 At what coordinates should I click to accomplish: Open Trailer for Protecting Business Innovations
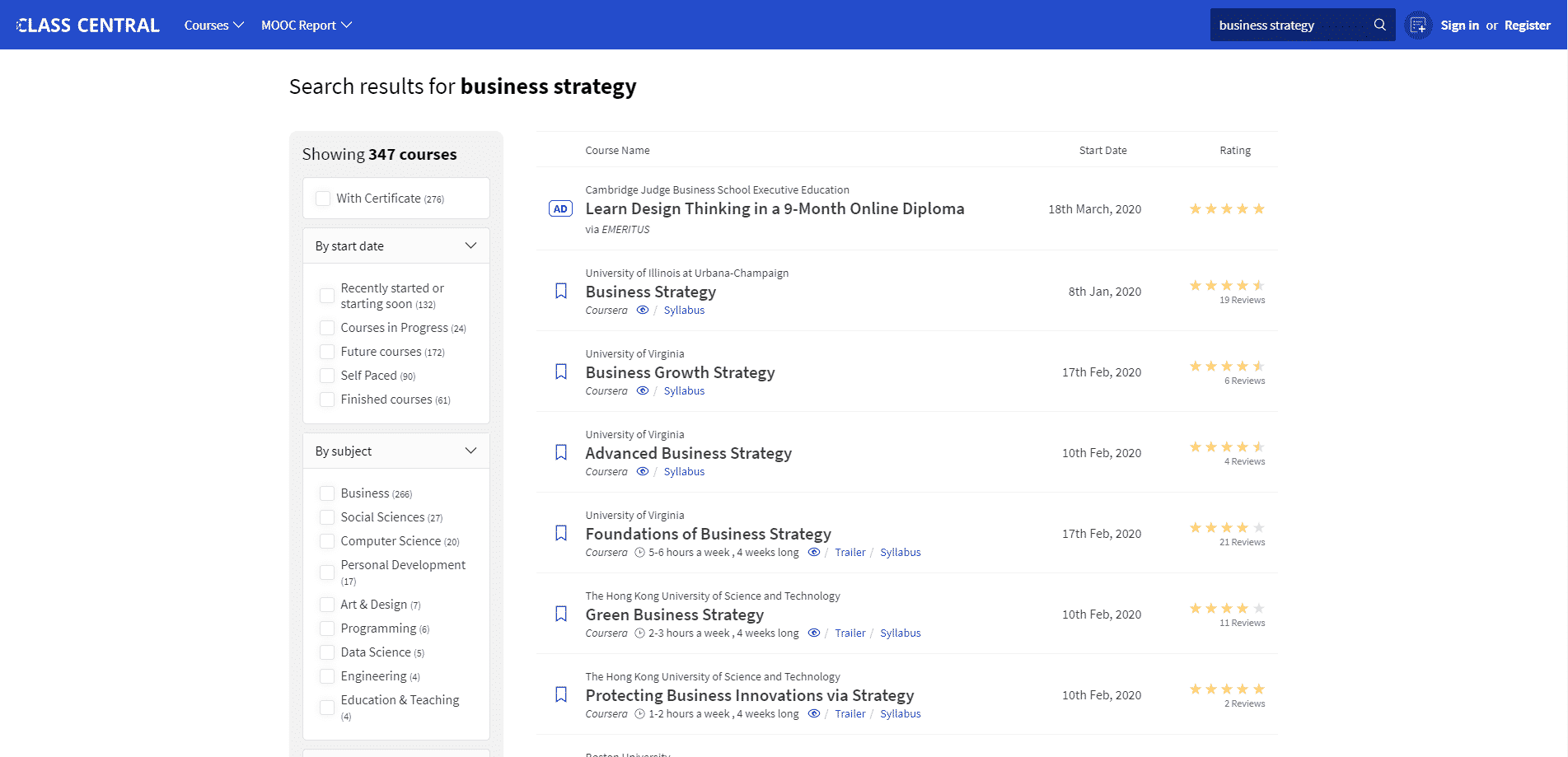[850, 714]
